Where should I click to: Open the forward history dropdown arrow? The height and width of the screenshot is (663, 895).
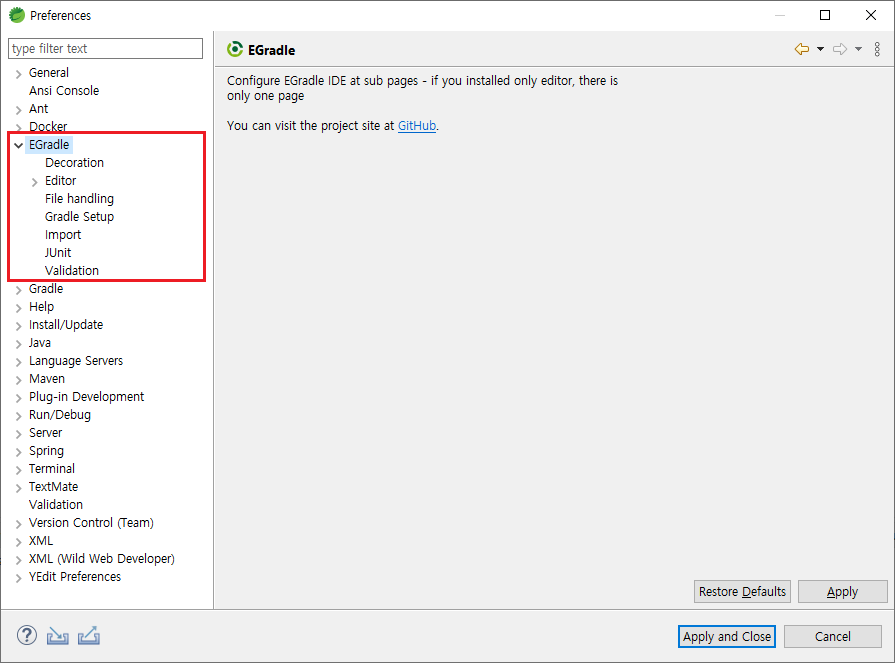(858, 49)
